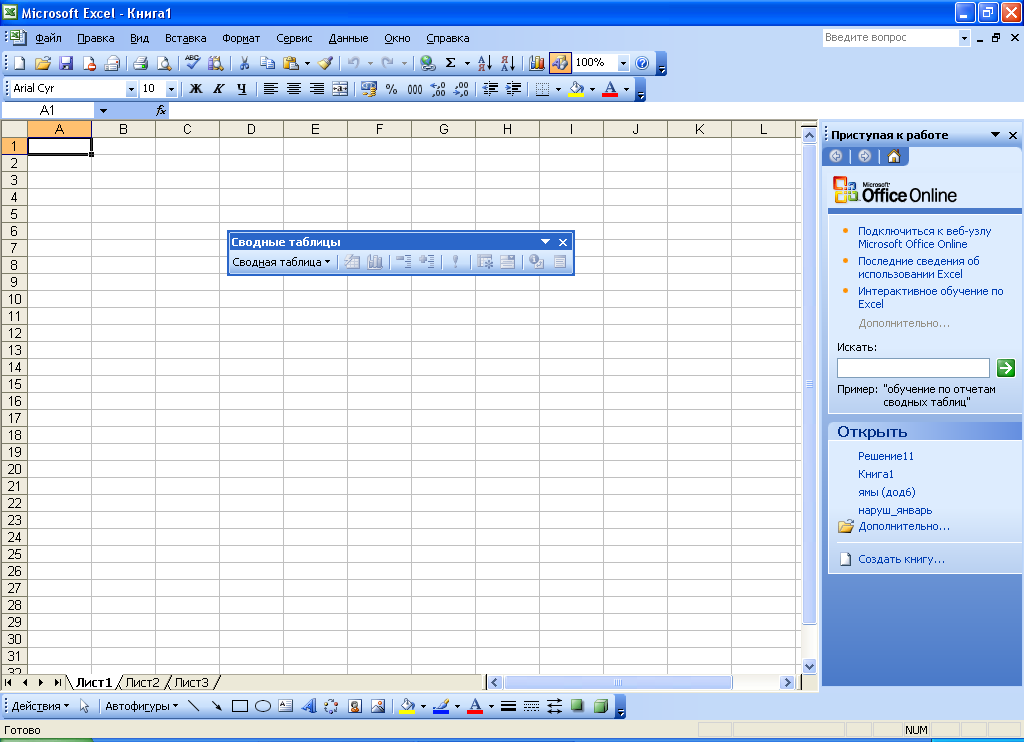Launch the Chart Wizard icon
Image resolution: width=1024 pixels, height=742 pixels.
pyautogui.click(x=537, y=63)
